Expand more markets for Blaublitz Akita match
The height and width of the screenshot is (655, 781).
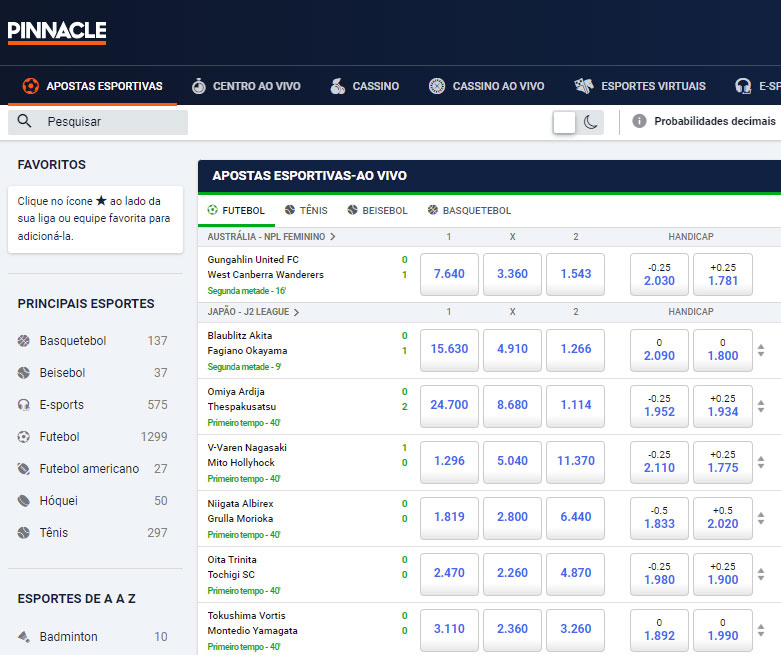[761, 350]
